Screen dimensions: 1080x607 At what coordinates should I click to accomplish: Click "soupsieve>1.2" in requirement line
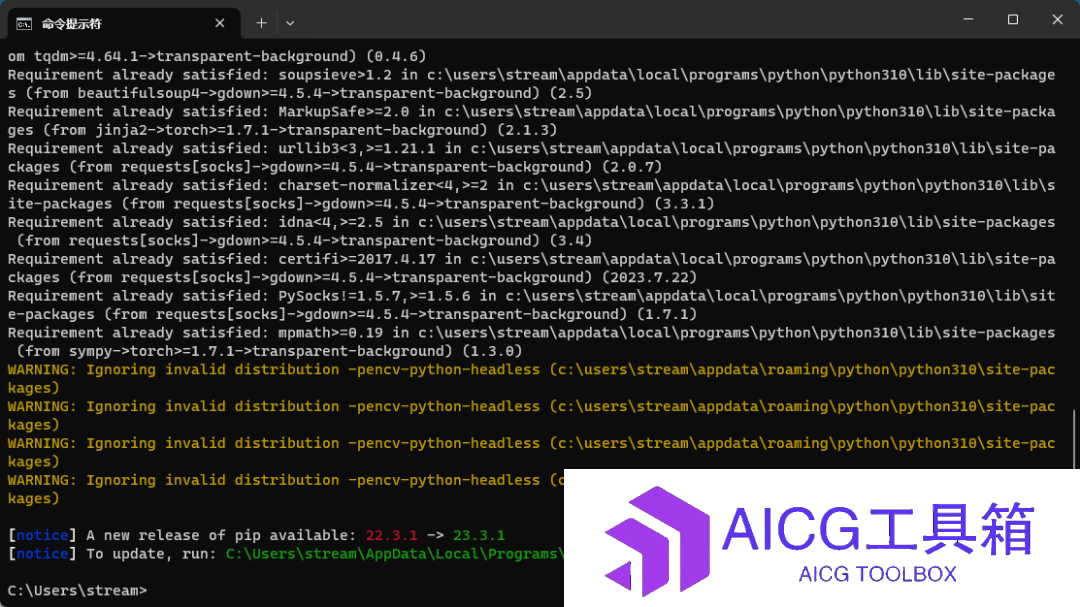click(335, 74)
